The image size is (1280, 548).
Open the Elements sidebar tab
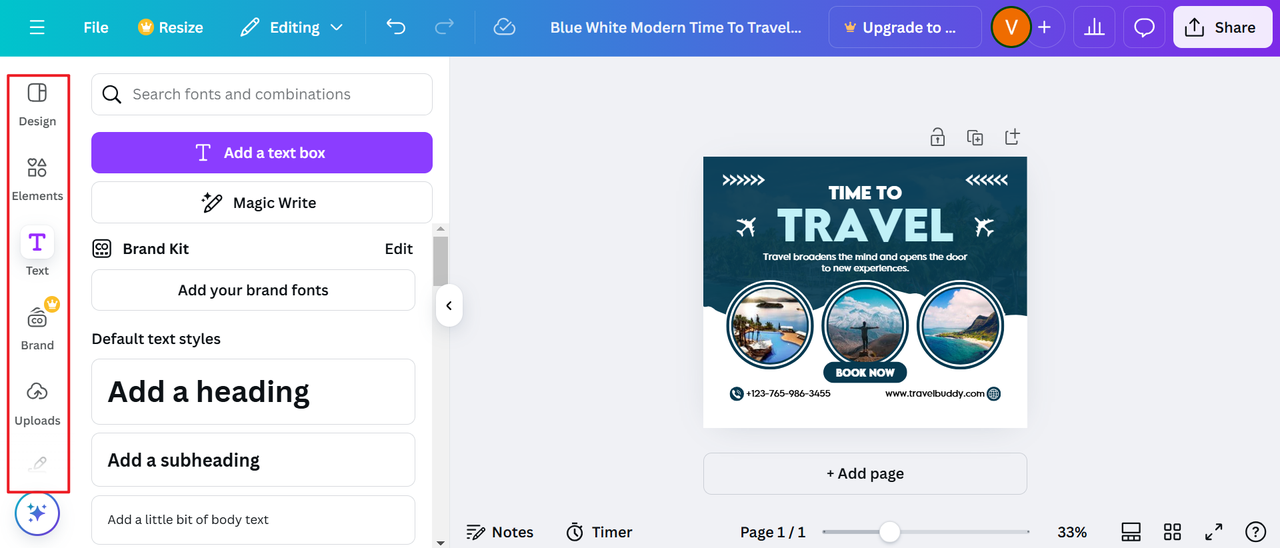click(37, 179)
